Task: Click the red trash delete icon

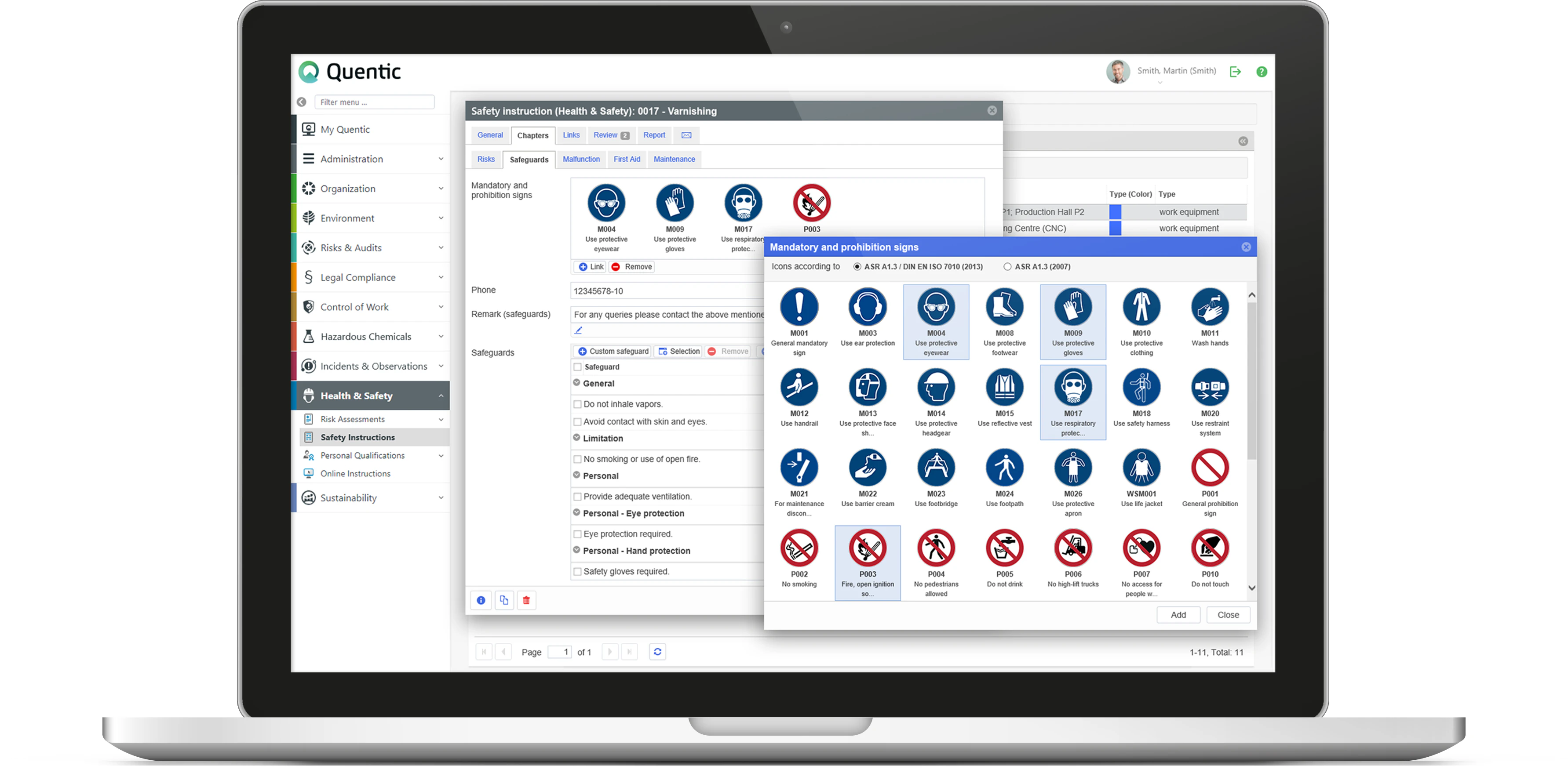Action: 526,600
